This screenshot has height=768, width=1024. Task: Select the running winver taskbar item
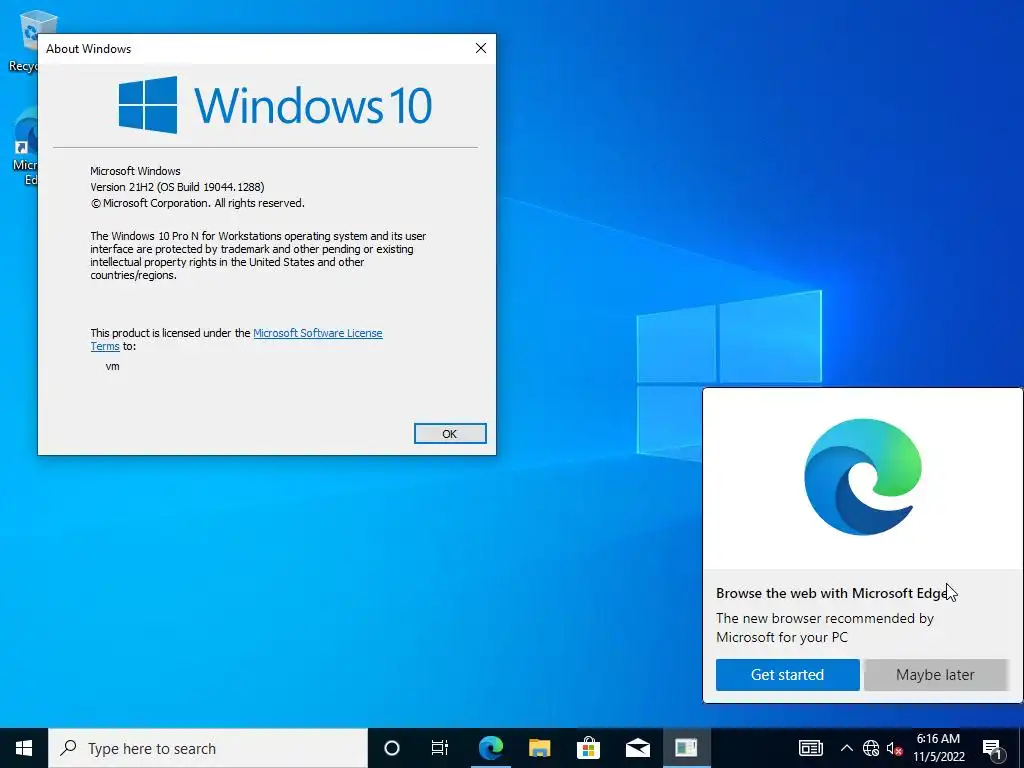[686, 748]
